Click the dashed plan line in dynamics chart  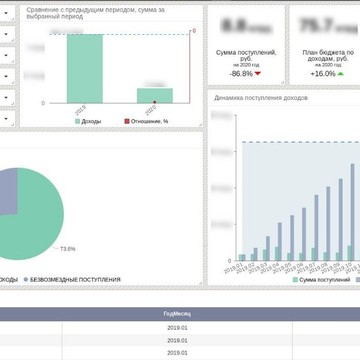[x=301, y=142]
